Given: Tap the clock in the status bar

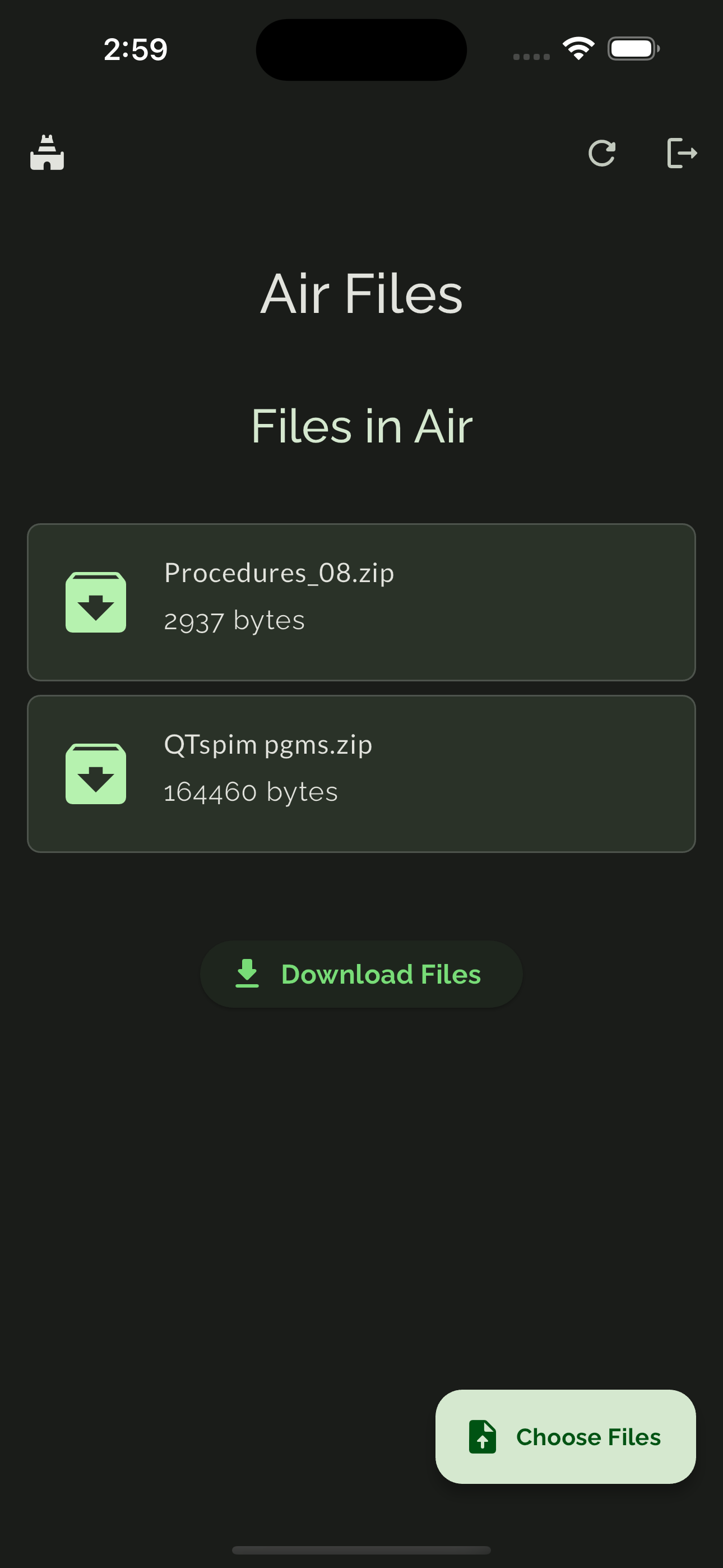Looking at the screenshot, I should (134, 49).
